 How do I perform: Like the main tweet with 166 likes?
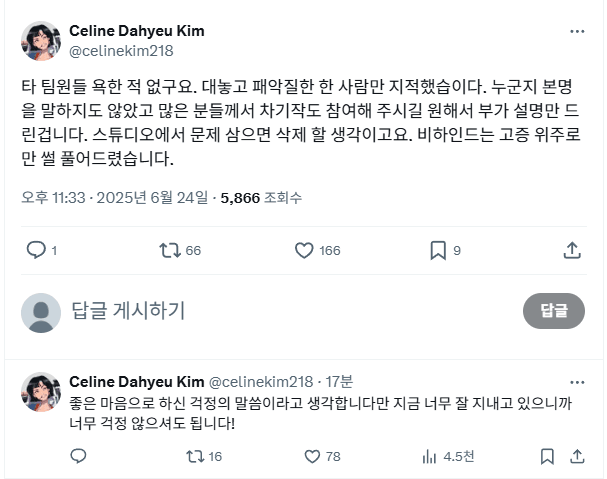pos(302,250)
